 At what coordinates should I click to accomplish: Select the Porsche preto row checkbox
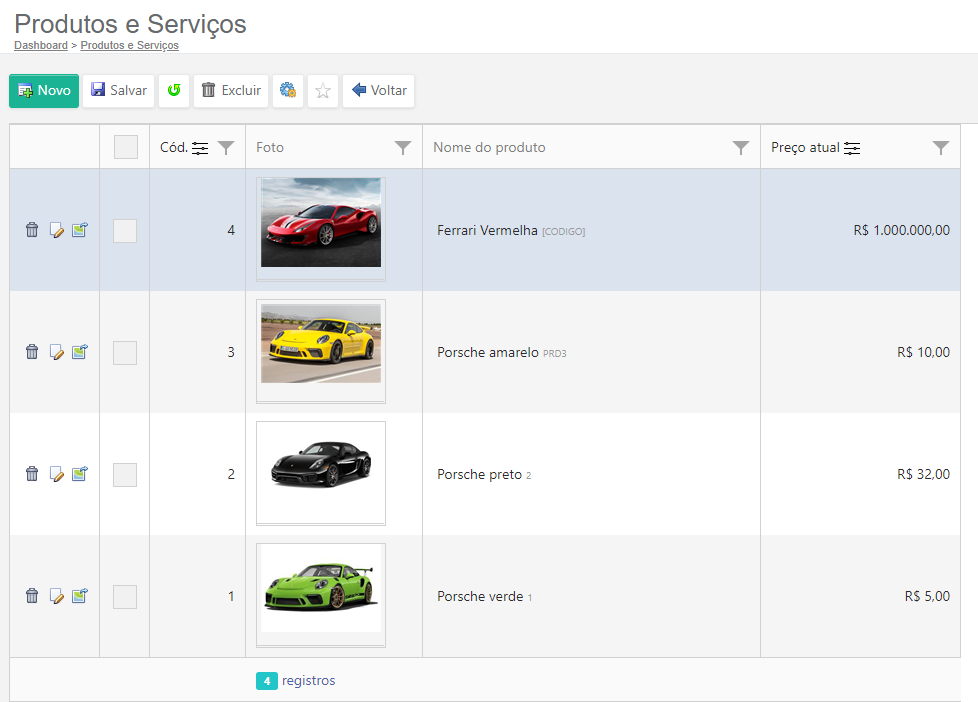point(125,475)
